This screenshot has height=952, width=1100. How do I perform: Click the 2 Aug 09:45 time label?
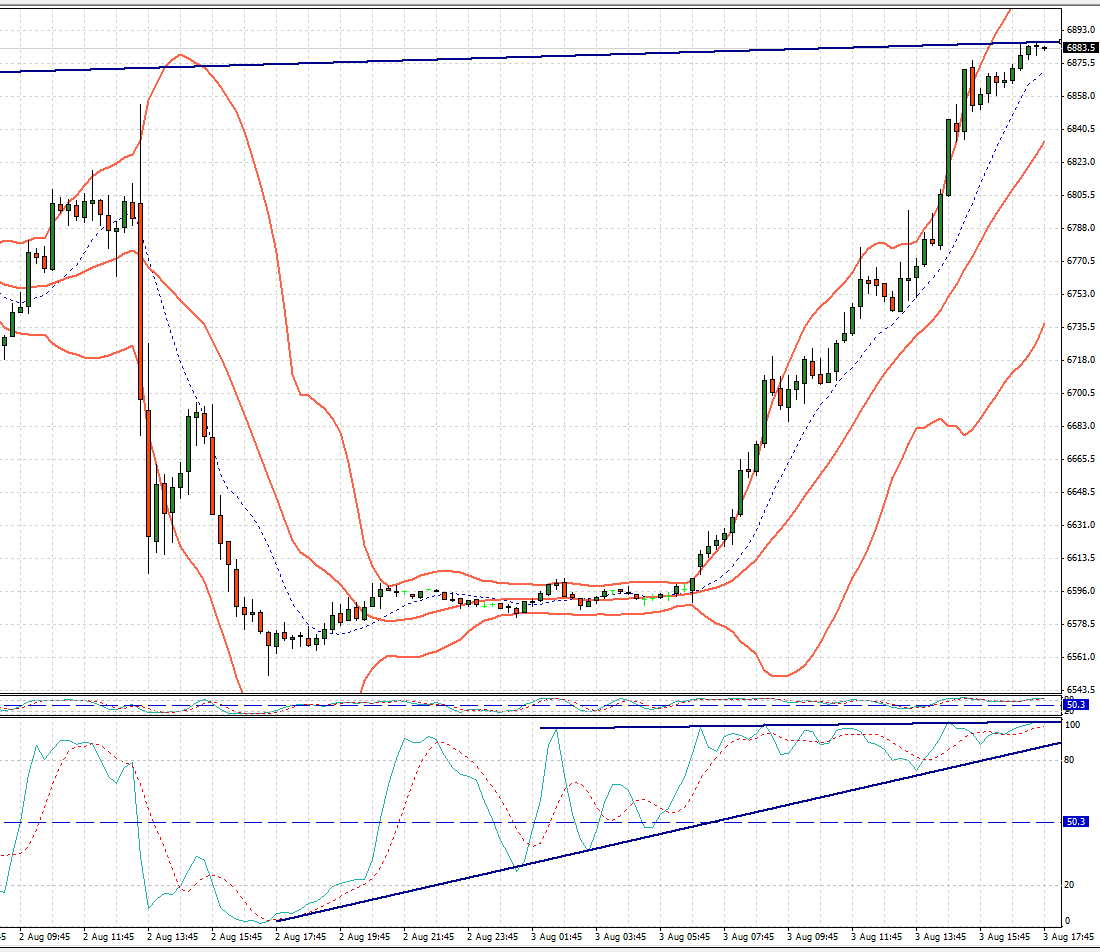coord(43,937)
